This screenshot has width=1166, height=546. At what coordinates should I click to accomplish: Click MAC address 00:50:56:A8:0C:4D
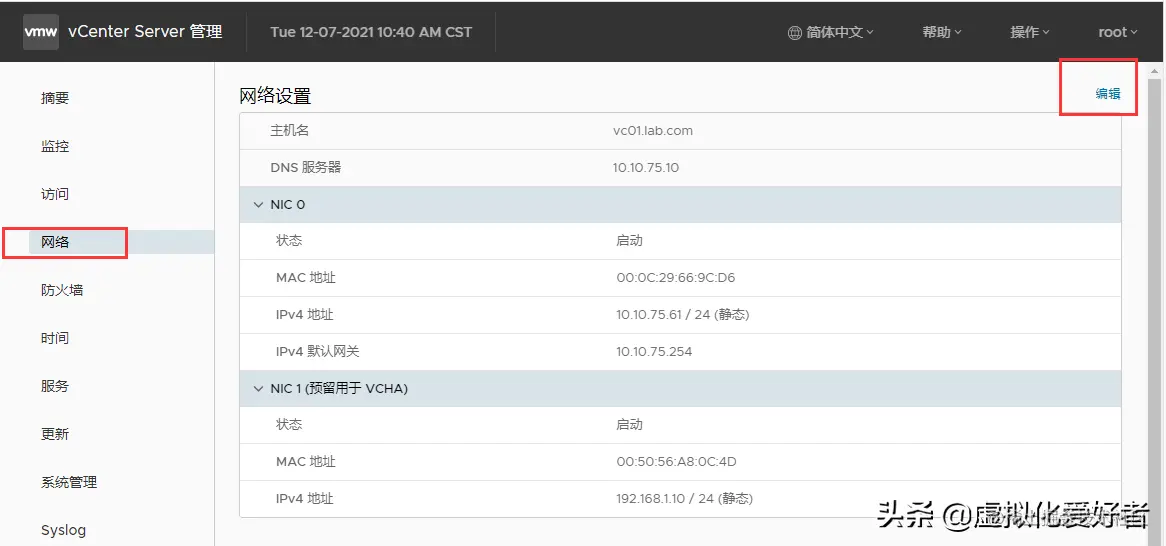tap(677, 462)
